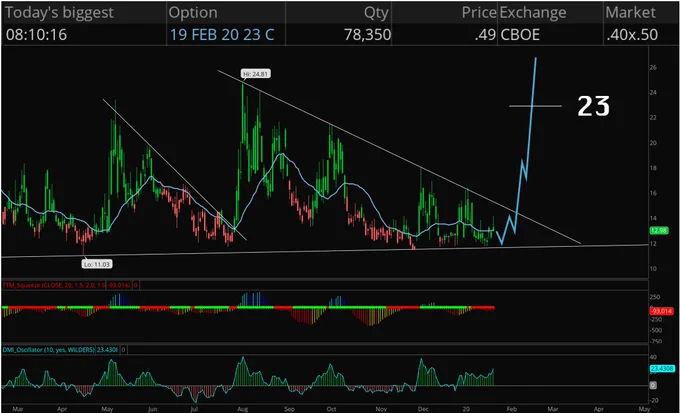The width and height of the screenshot is (680, 413).
Task: Click the "Option" column header
Action: pos(193,12)
